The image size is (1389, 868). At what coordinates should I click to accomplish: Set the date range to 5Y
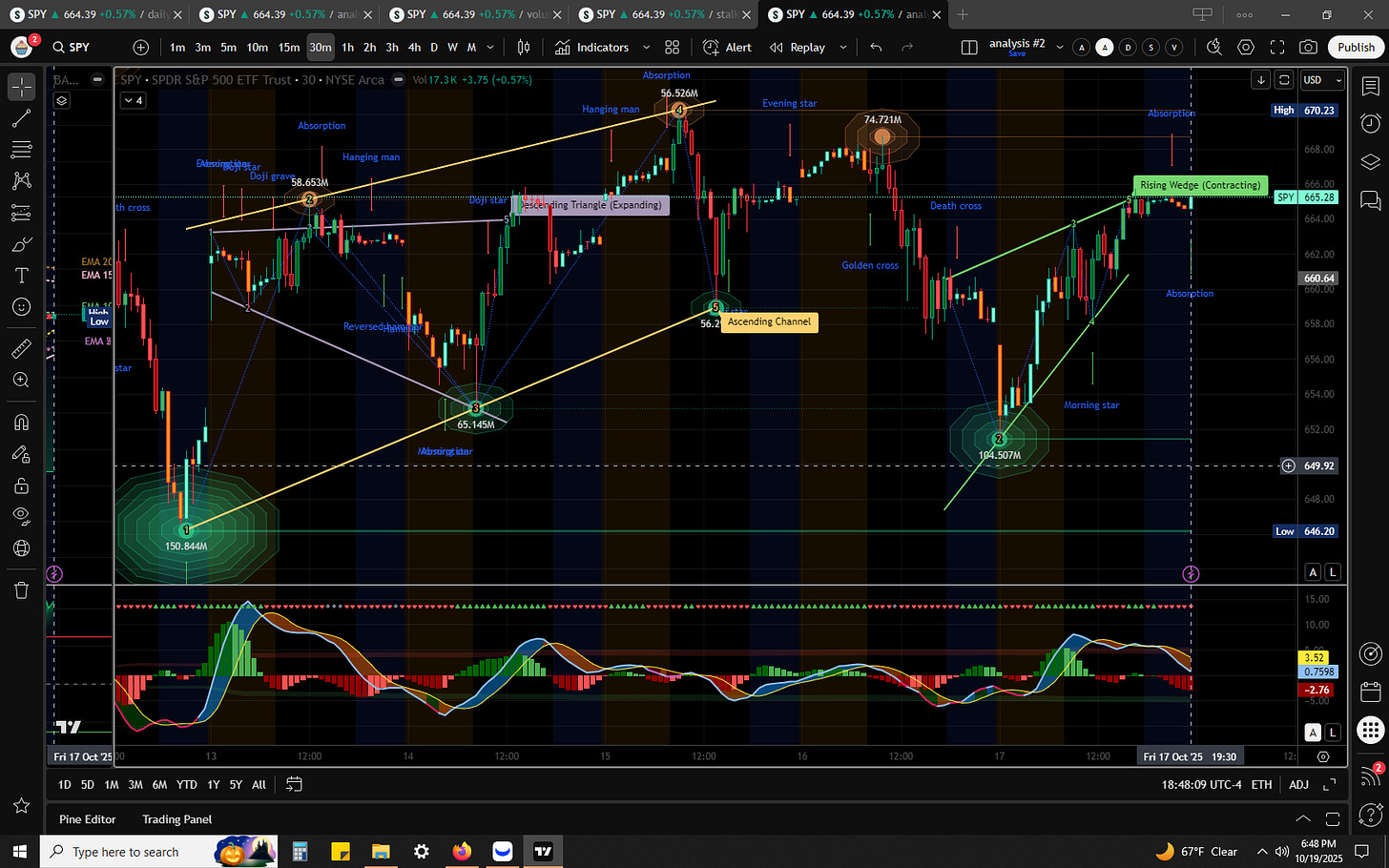[236, 784]
